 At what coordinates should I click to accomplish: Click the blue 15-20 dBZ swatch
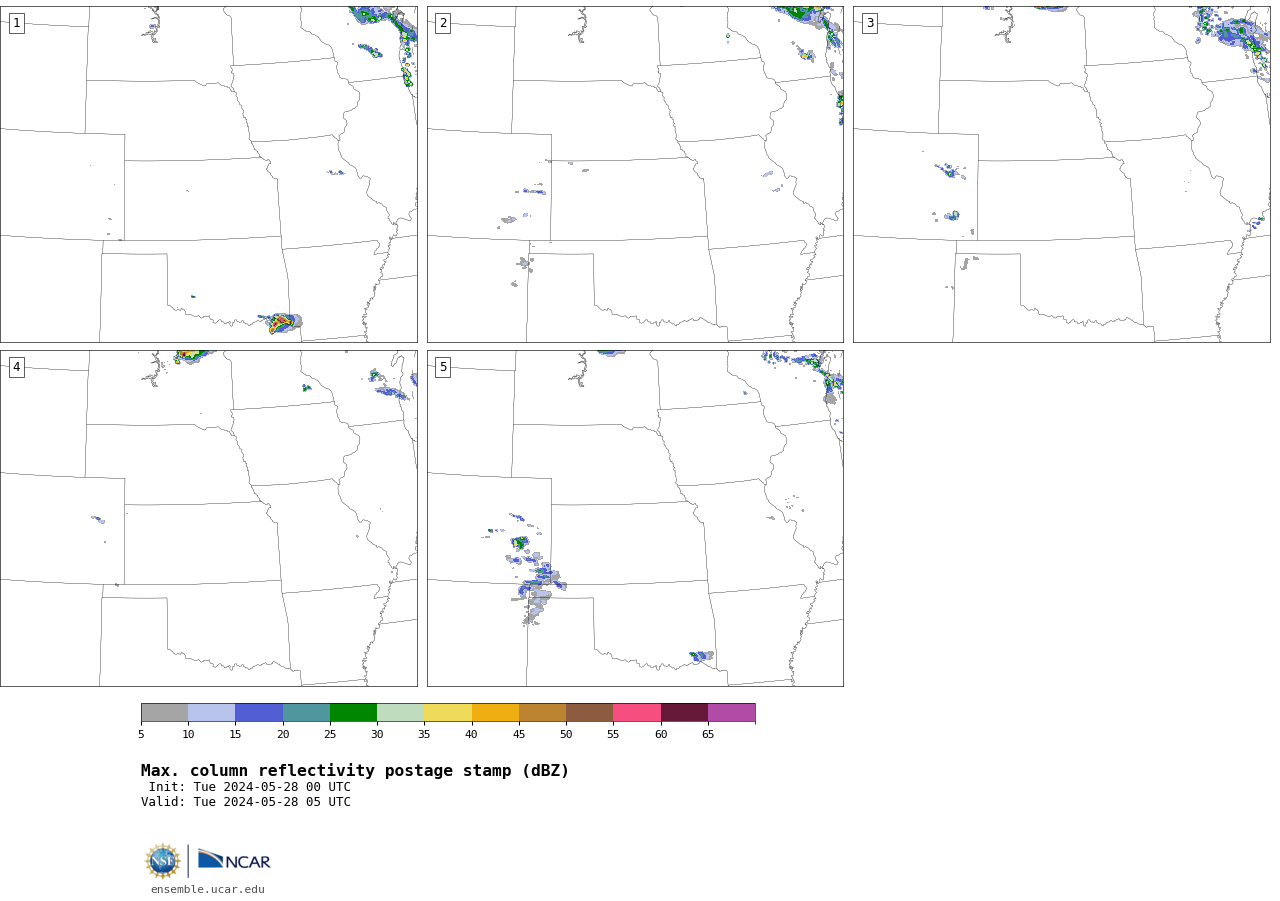point(259,713)
